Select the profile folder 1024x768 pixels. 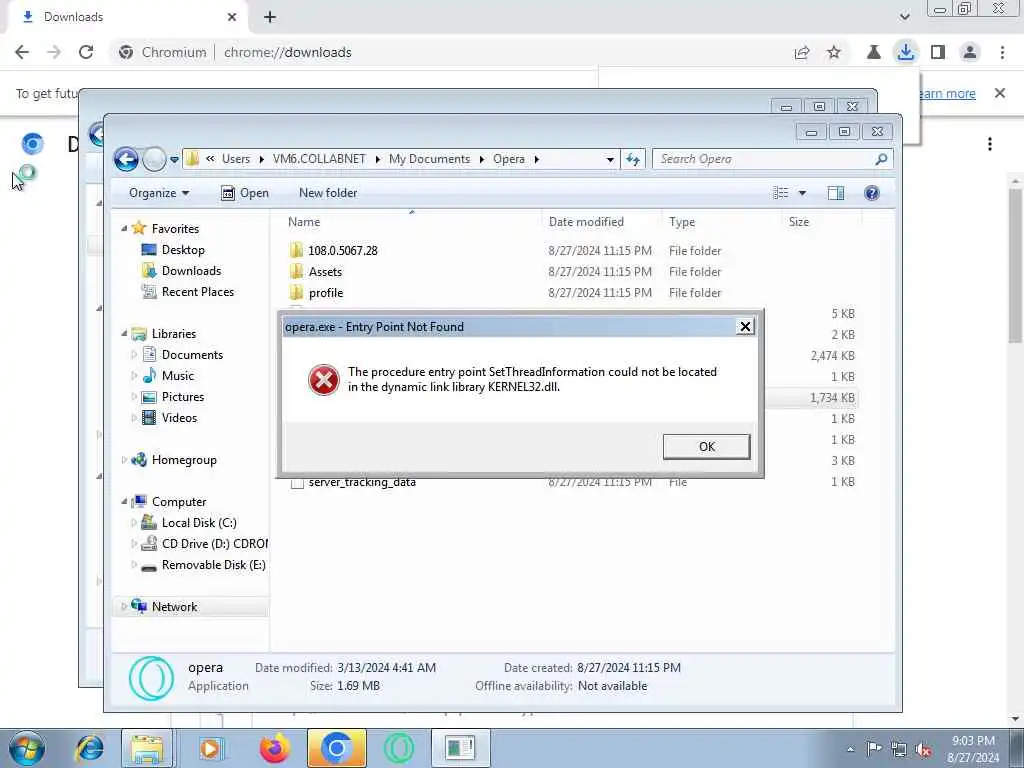click(326, 293)
